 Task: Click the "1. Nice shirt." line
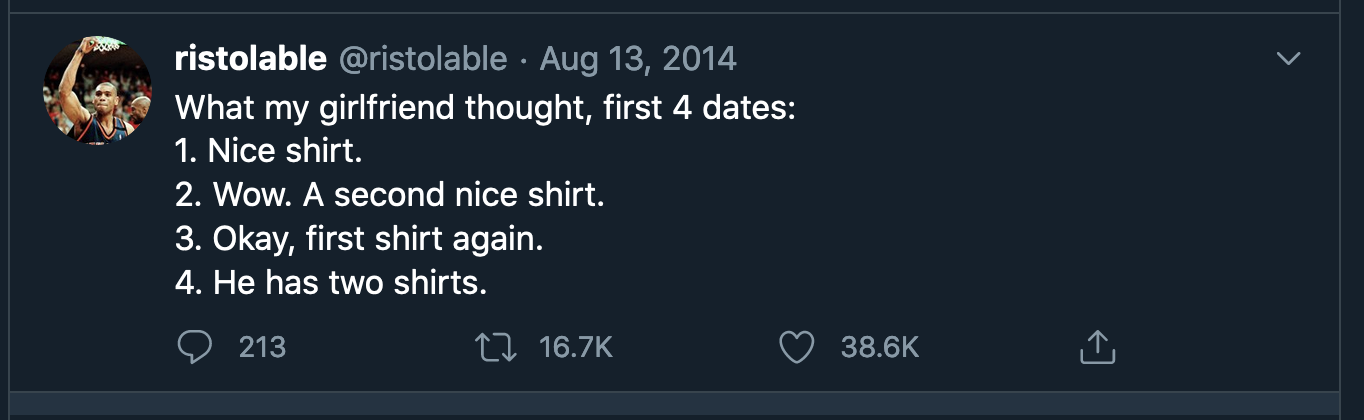[x=268, y=150]
